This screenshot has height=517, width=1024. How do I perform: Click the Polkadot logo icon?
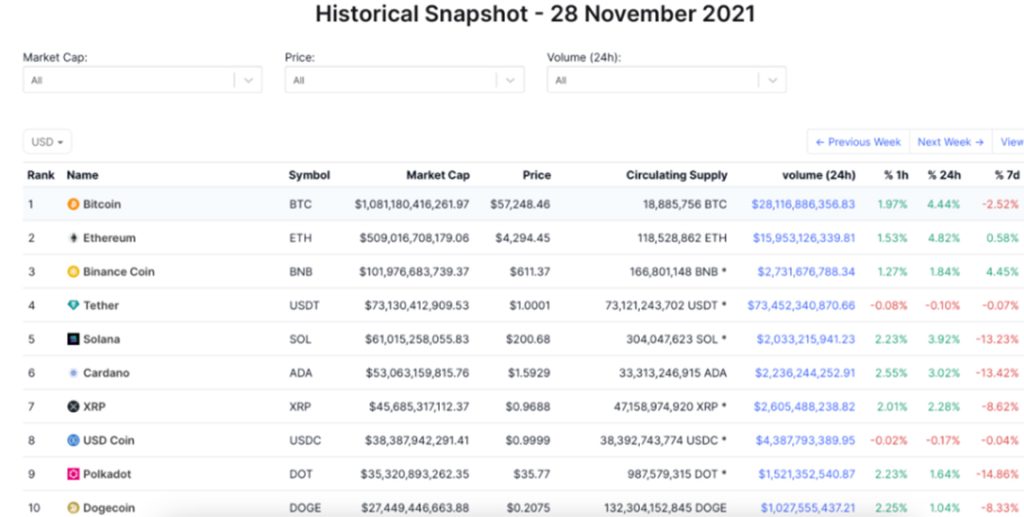point(73,474)
